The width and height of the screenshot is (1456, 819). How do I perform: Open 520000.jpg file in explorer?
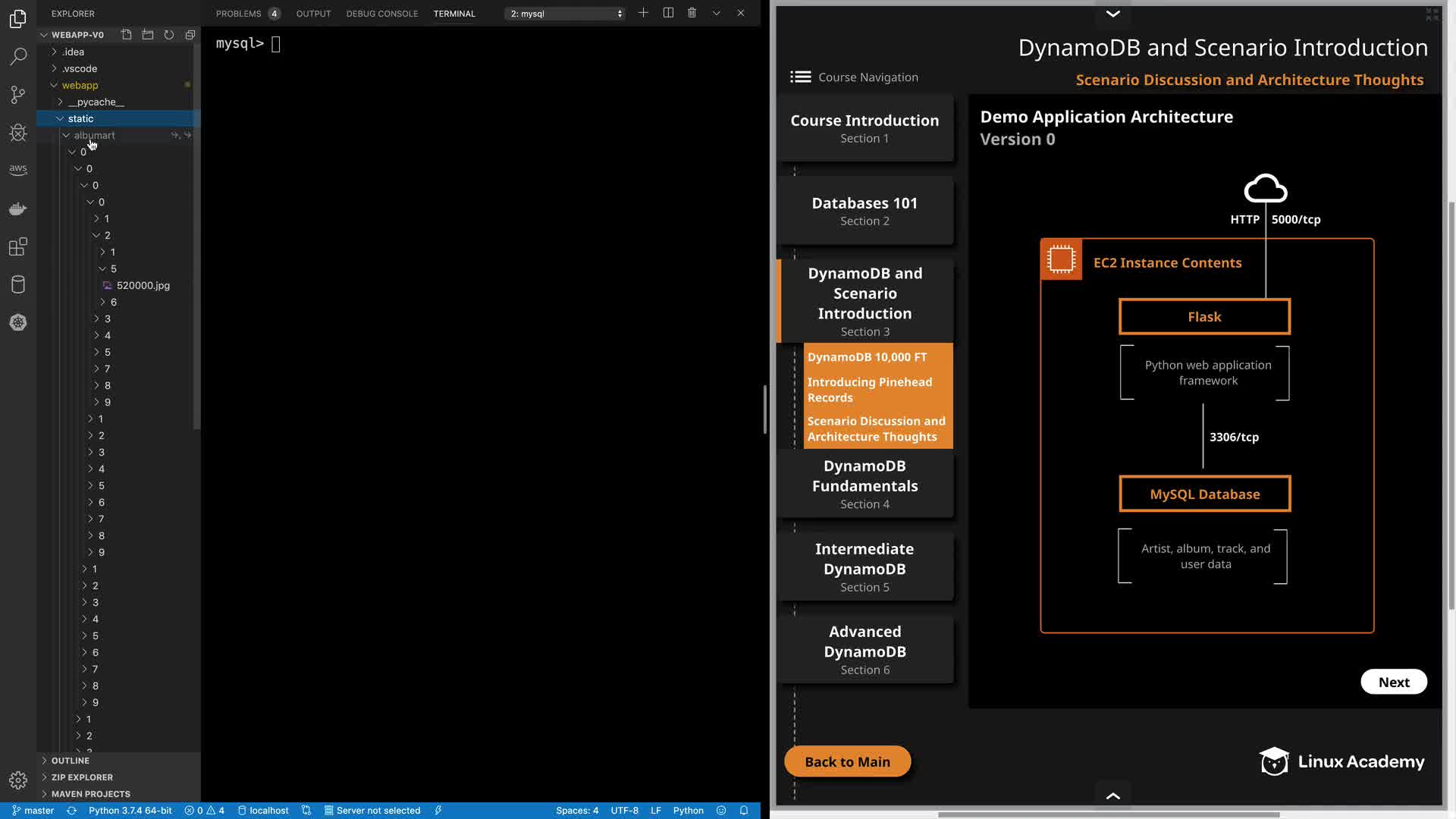[x=143, y=285]
